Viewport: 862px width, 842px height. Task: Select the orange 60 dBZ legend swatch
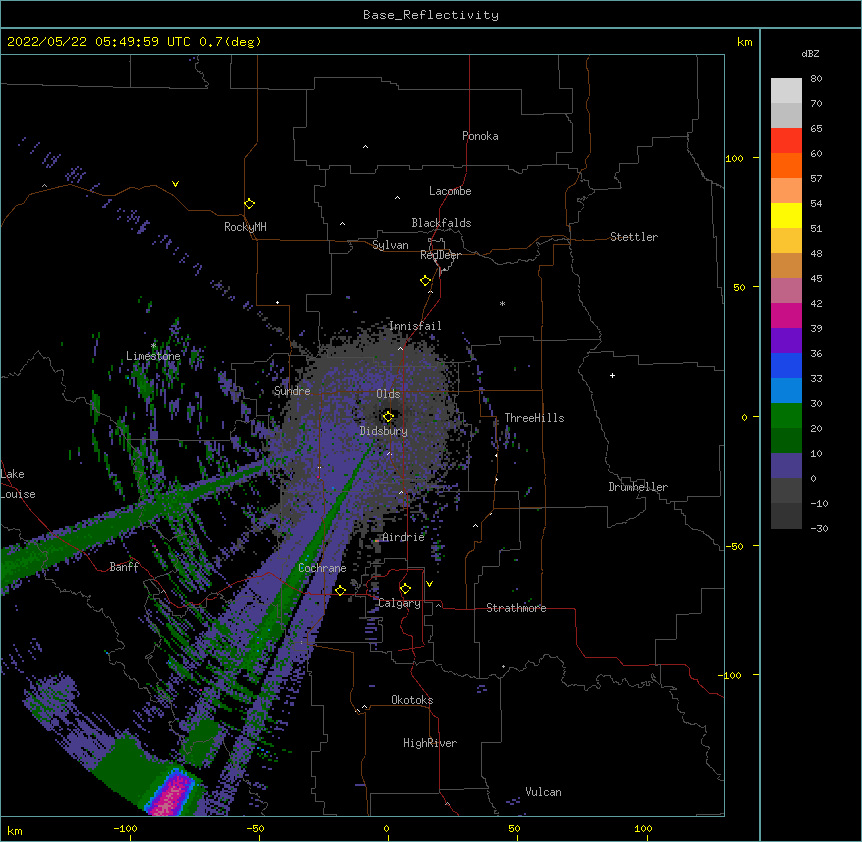(786, 165)
